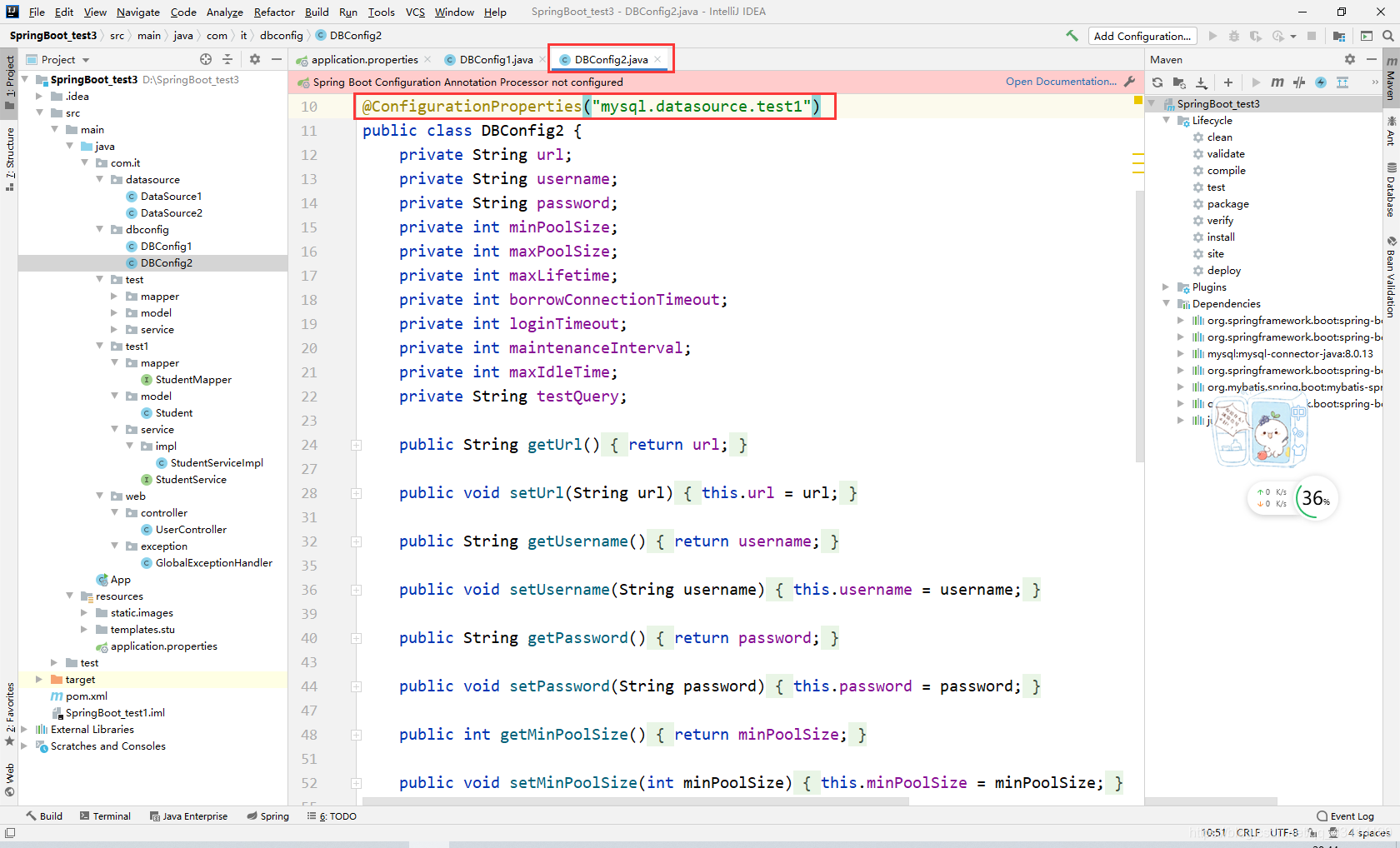
Task: Hide the Project tool window
Action: pyautogui.click(x=277, y=59)
